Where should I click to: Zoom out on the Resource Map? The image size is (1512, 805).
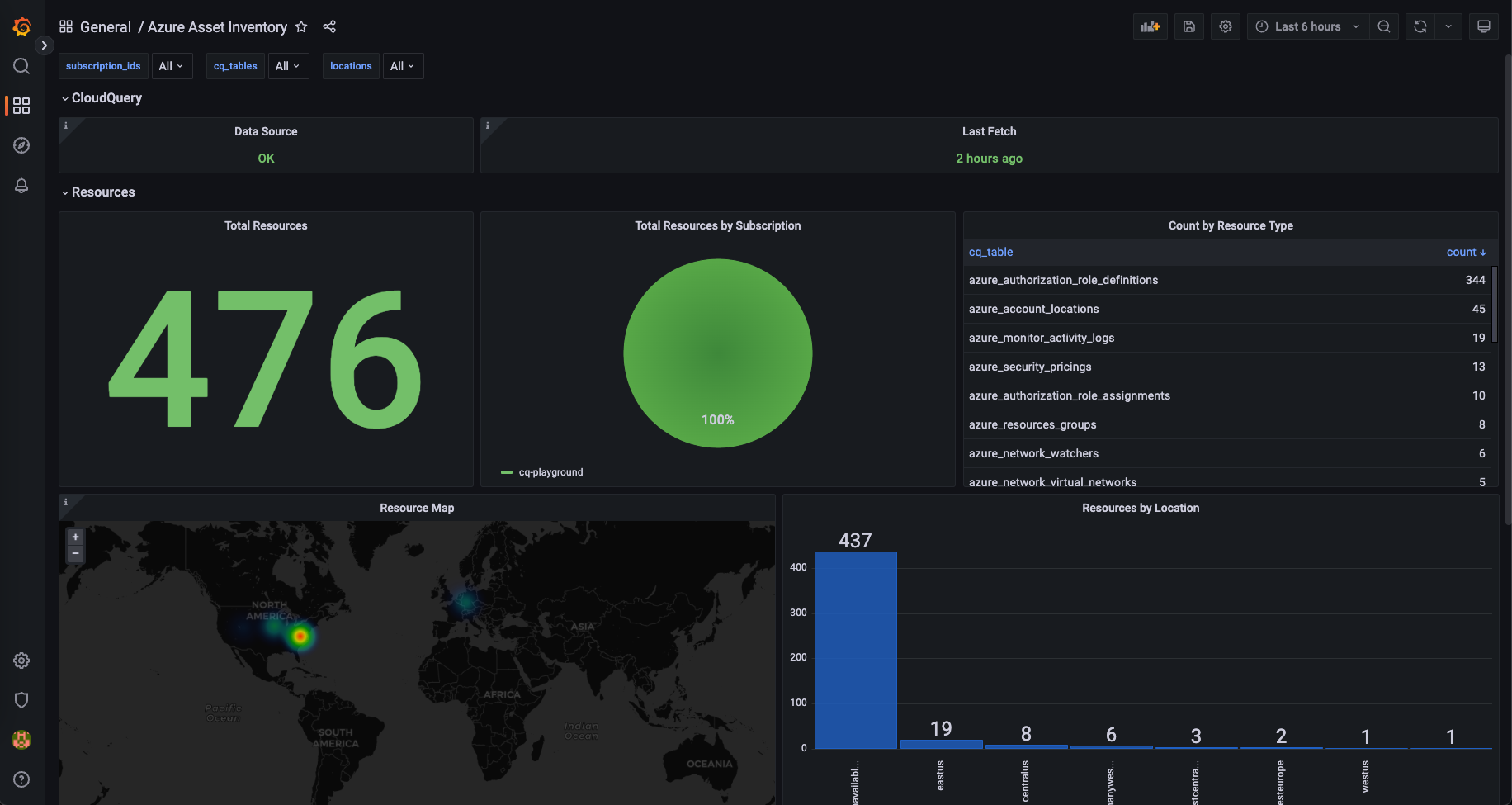75,554
